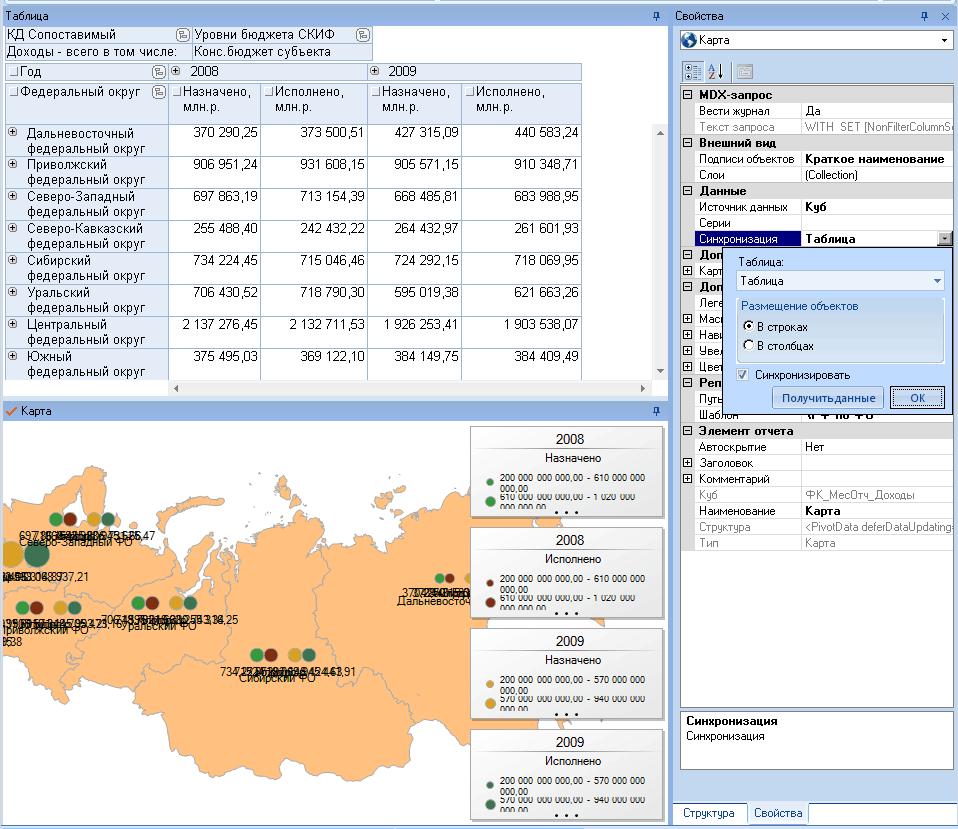Viewport: 958px width, 829px height.
Task: Click the filter icon beside КД Сопоставимый
Action: tap(182, 35)
